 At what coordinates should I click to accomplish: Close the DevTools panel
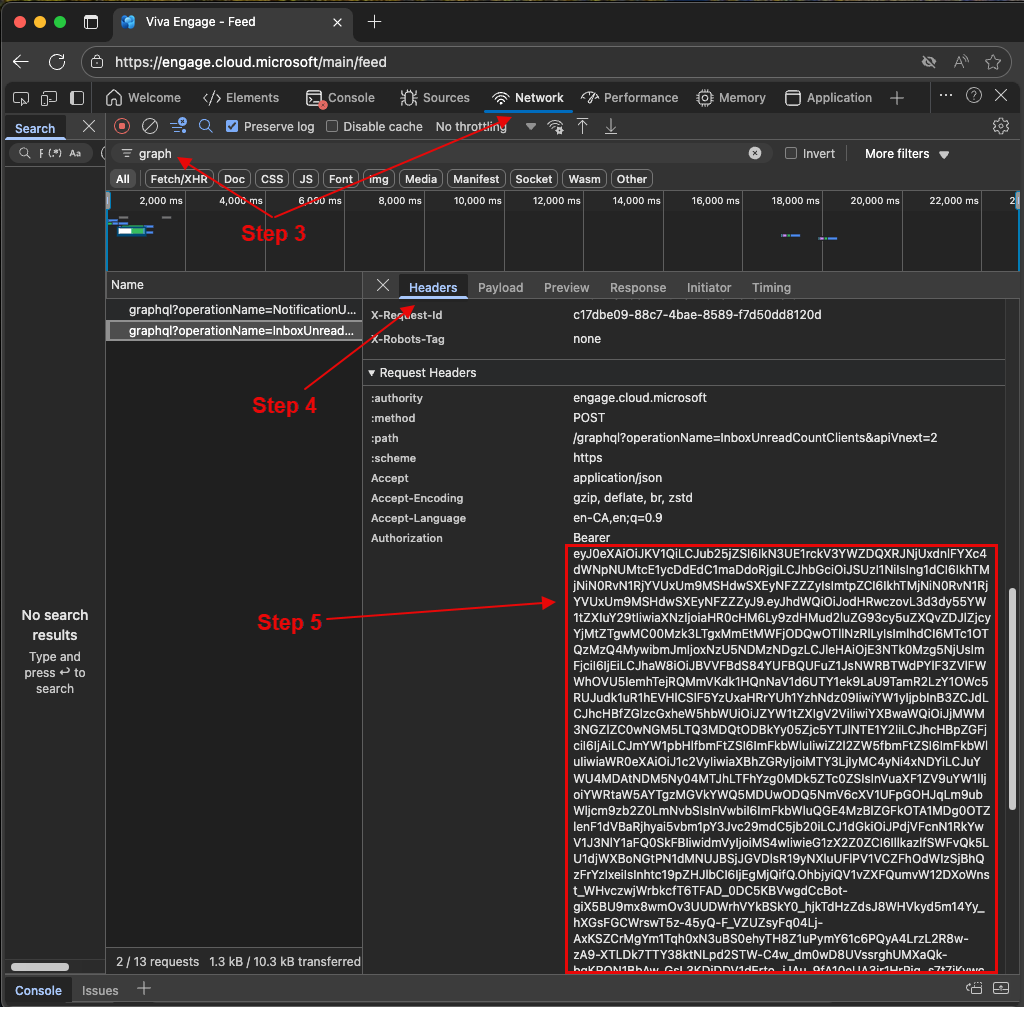click(x=1001, y=95)
